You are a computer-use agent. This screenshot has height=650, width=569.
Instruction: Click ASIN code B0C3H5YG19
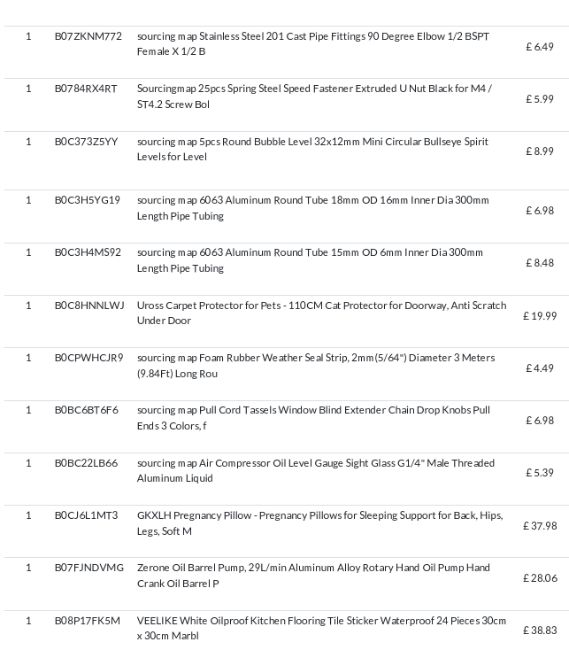[87, 200]
